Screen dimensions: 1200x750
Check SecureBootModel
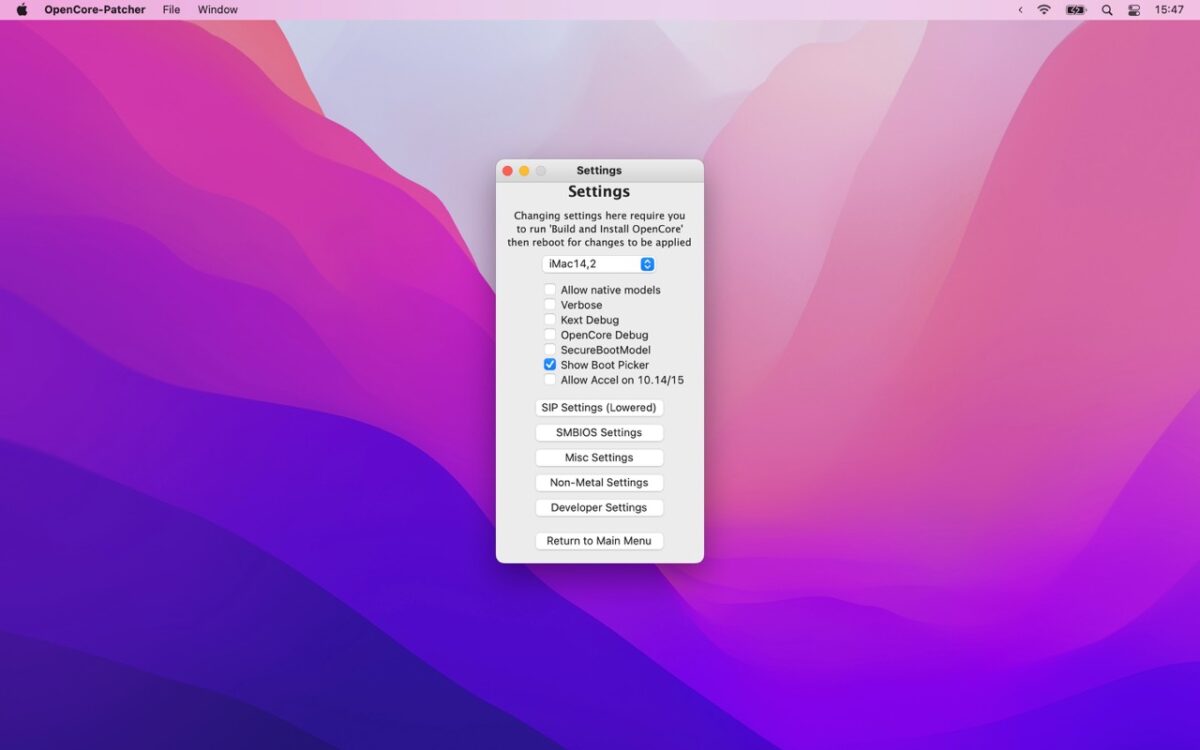click(550, 350)
